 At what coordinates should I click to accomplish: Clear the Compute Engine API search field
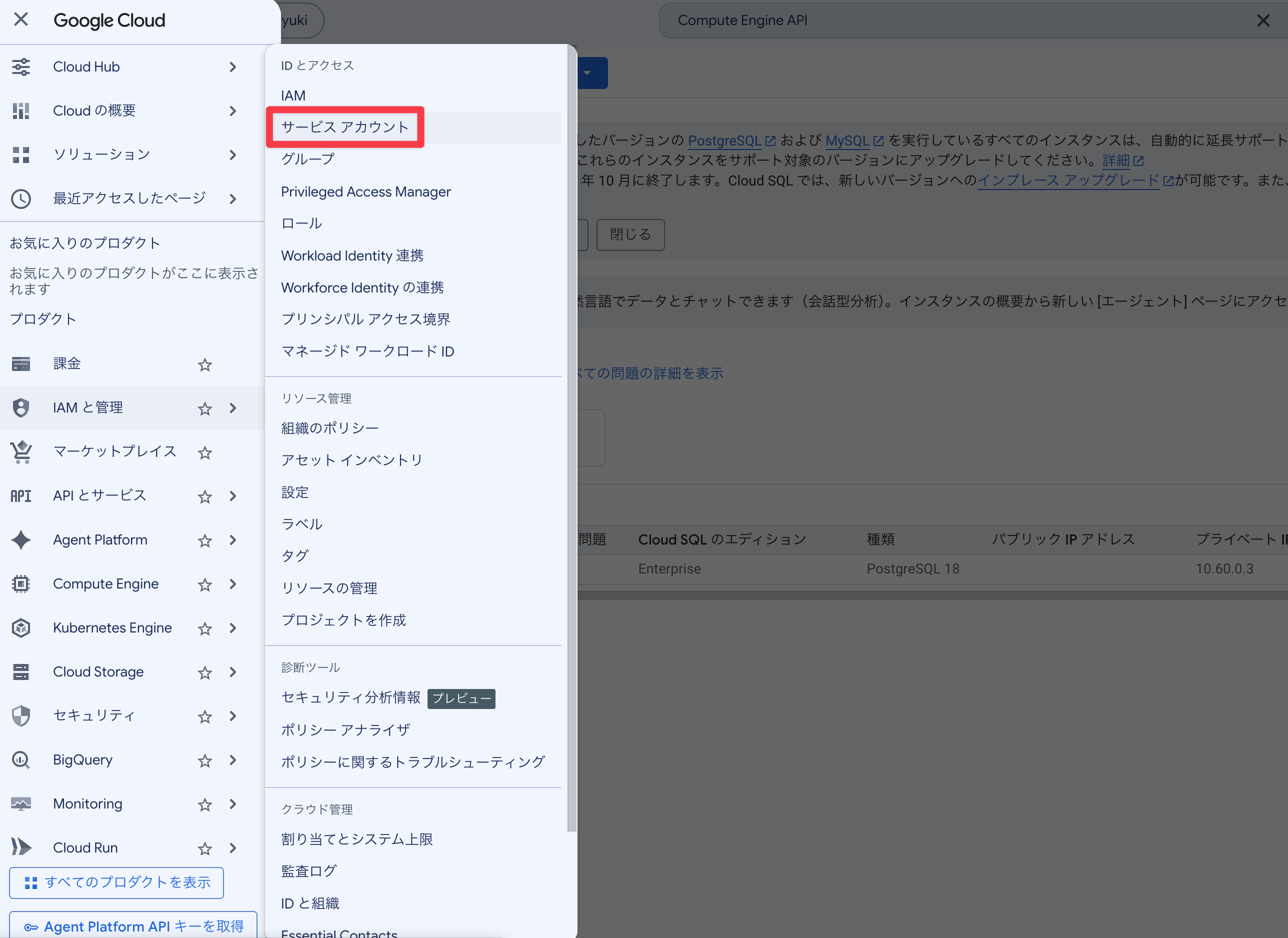coord(1263,20)
